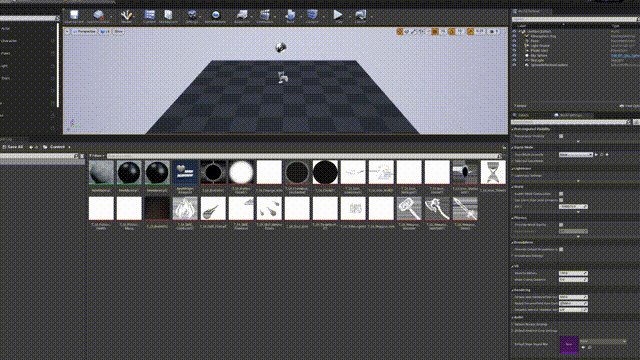The image size is (640, 360).
Task: Click the Launch toolbar icon
Action: (361, 15)
